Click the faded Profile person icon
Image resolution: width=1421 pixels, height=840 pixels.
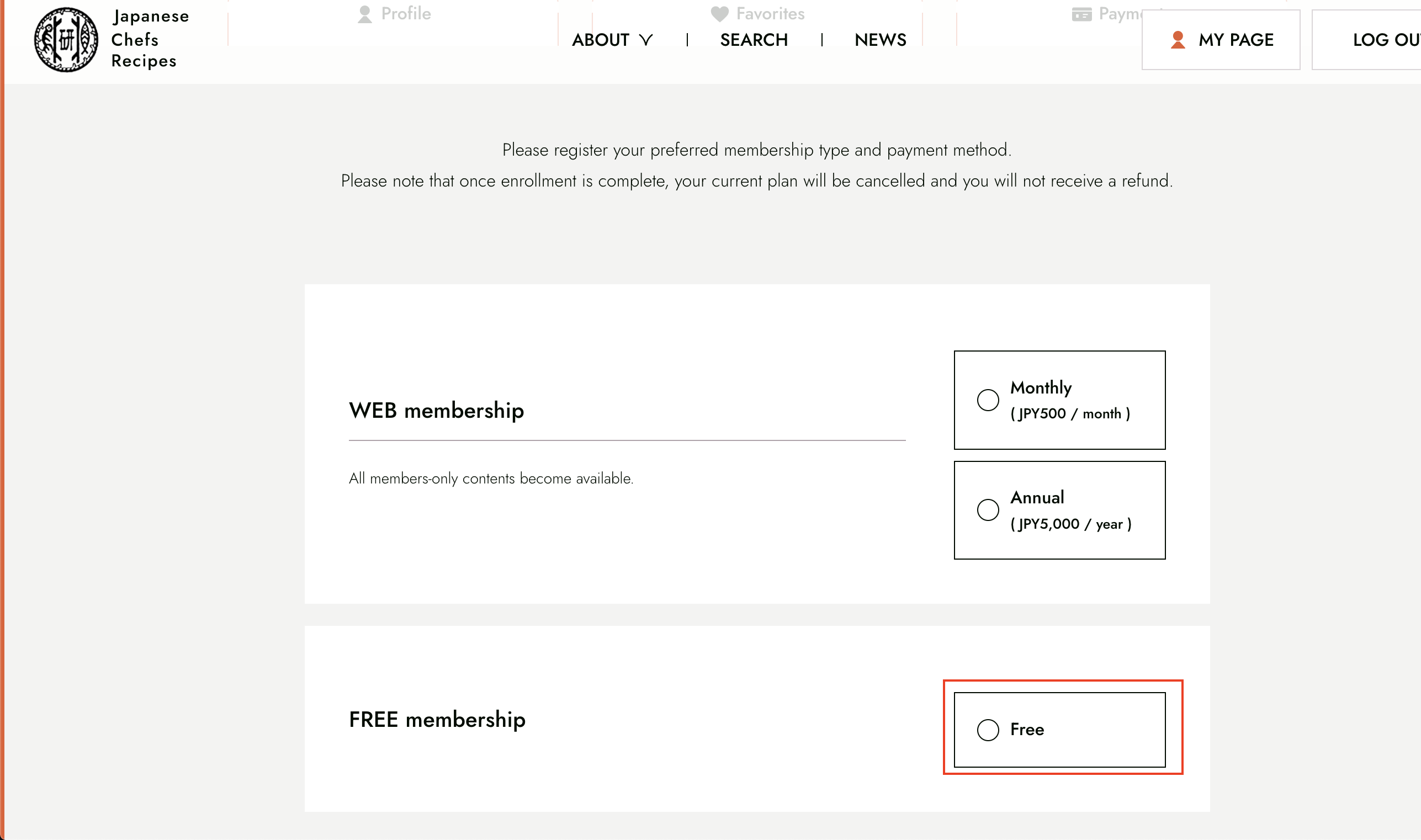point(364,14)
